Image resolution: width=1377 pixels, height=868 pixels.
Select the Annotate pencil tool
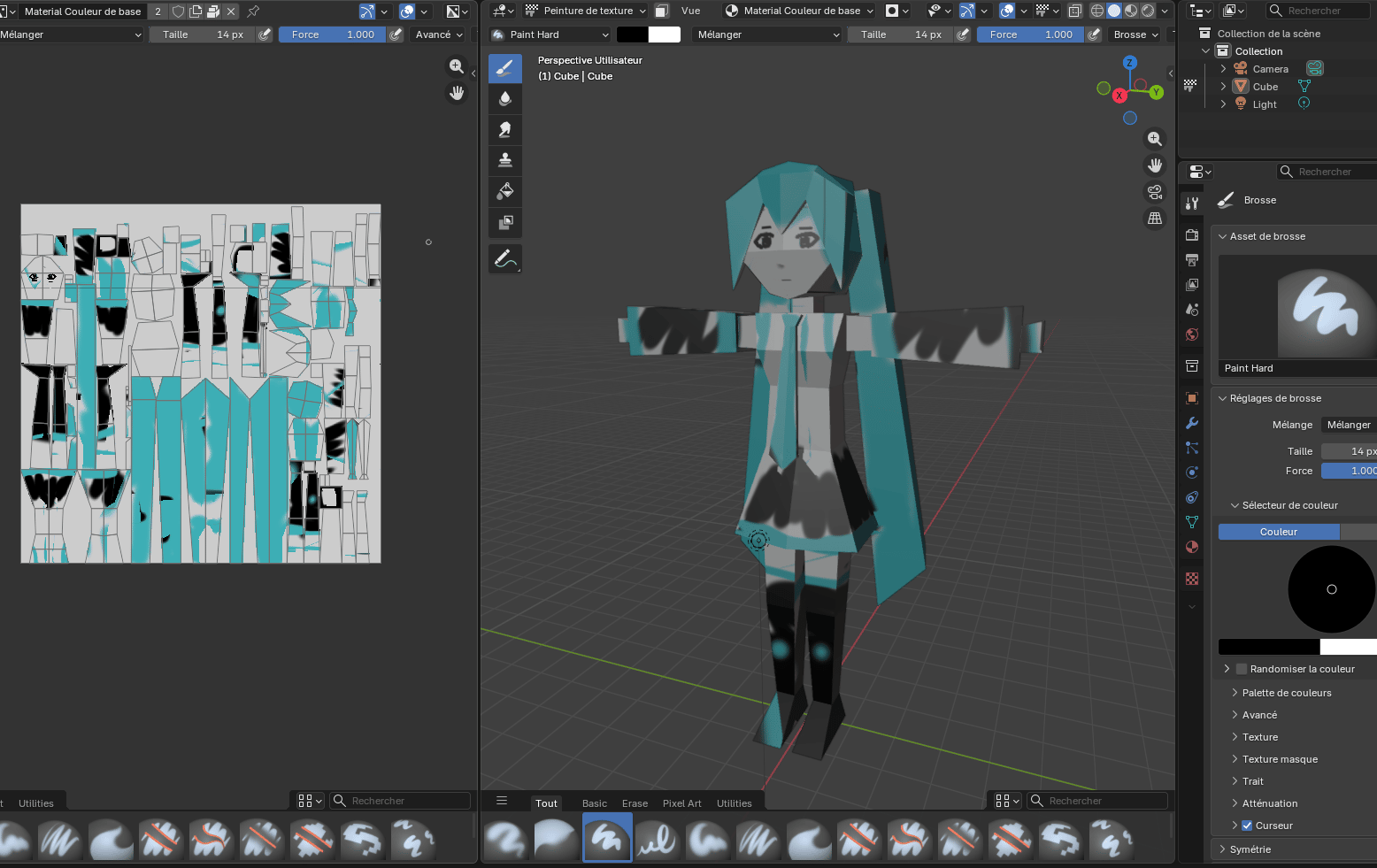[x=505, y=259]
